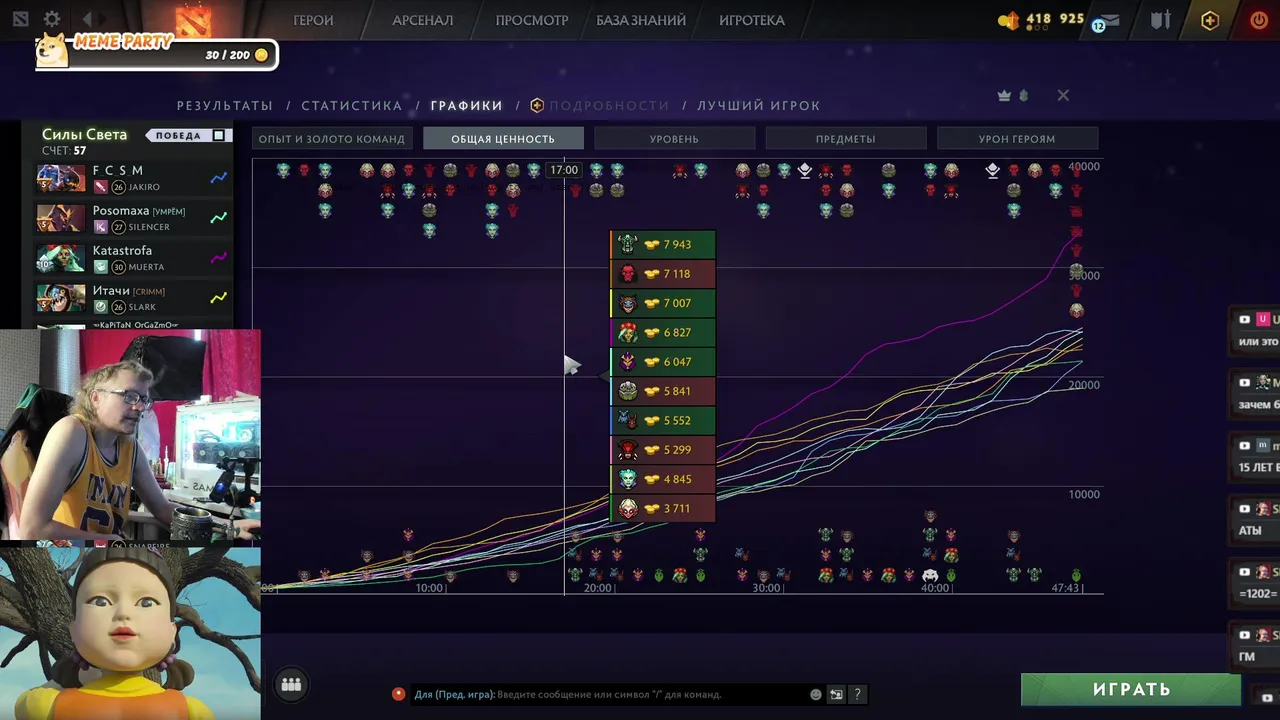
Task: Click the 6 047 net worth row
Action: point(663,362)
